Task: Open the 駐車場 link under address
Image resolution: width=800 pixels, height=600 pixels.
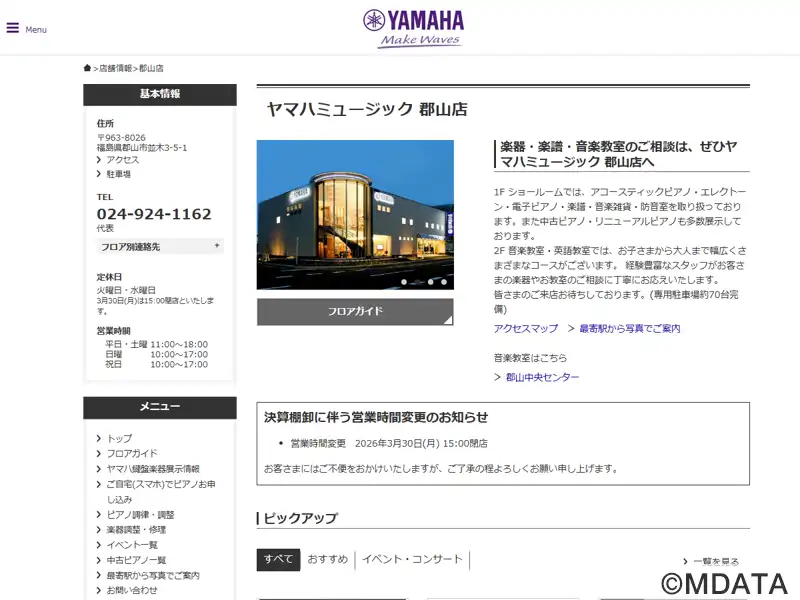Action: 118,174
